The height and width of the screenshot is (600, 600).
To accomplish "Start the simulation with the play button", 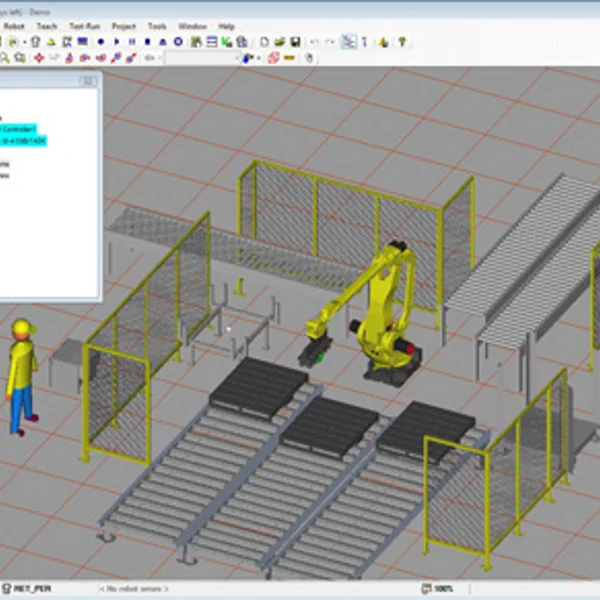I will click(x=117, y=42).
